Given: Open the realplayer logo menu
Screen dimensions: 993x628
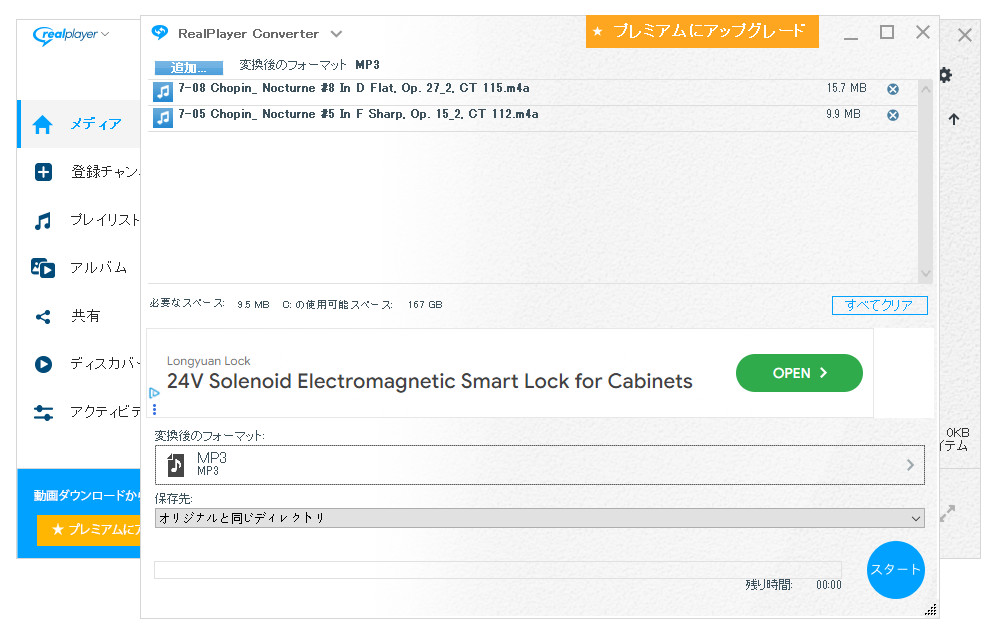Looking at the screenshot, I should coord(70,35).
